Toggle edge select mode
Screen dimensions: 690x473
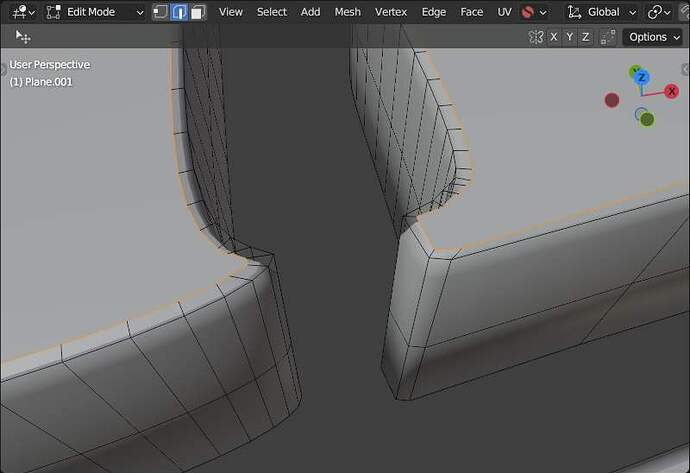click(x=179, y=12)
